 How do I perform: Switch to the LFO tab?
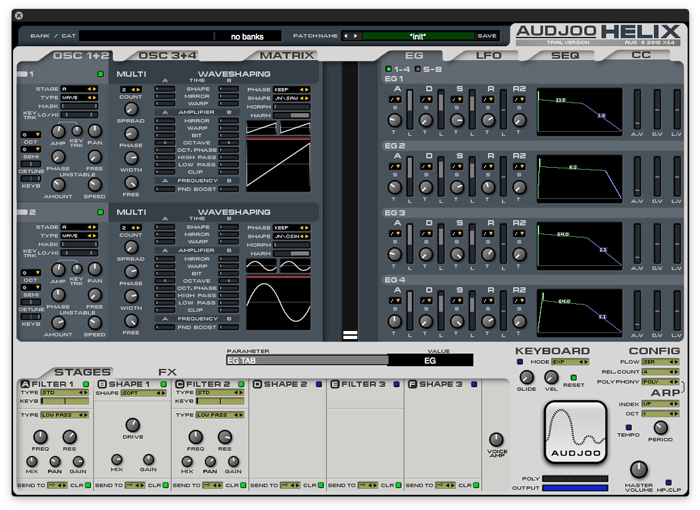[488, 56]
